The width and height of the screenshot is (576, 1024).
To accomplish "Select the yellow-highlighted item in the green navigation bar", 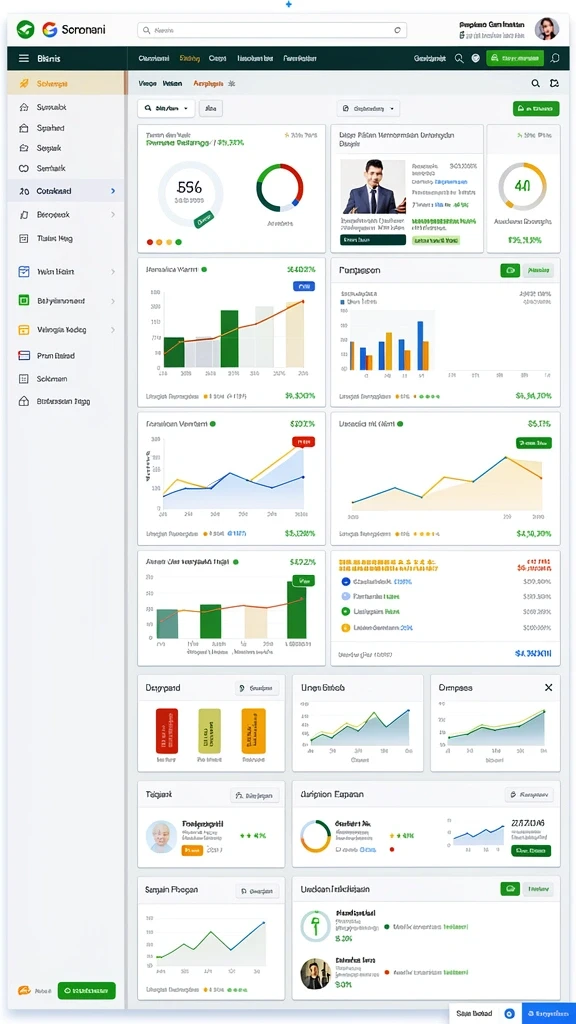I will (x=190, y=59).
